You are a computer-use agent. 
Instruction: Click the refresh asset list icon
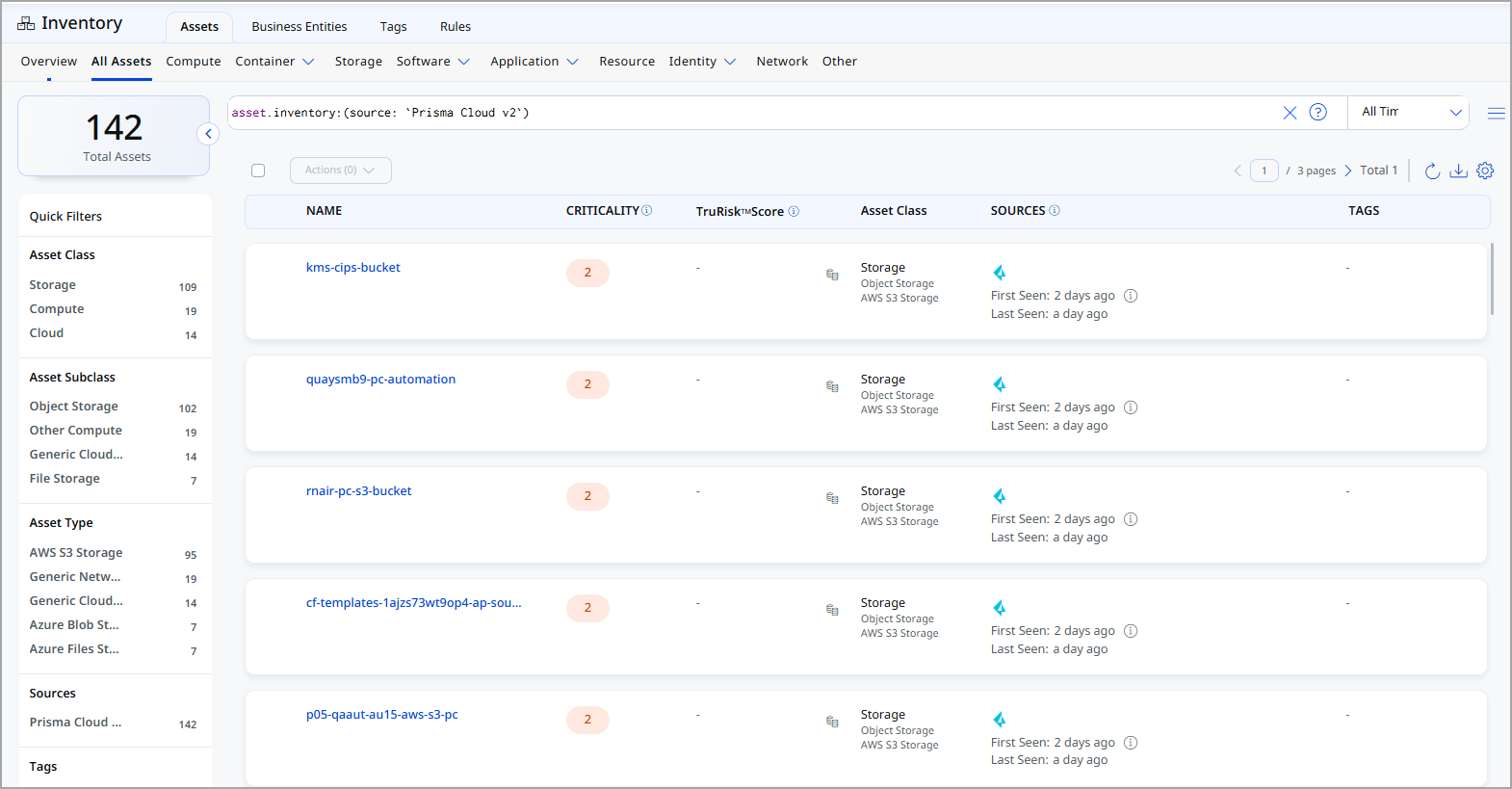pyautogui.click(x=1432, y=171)
